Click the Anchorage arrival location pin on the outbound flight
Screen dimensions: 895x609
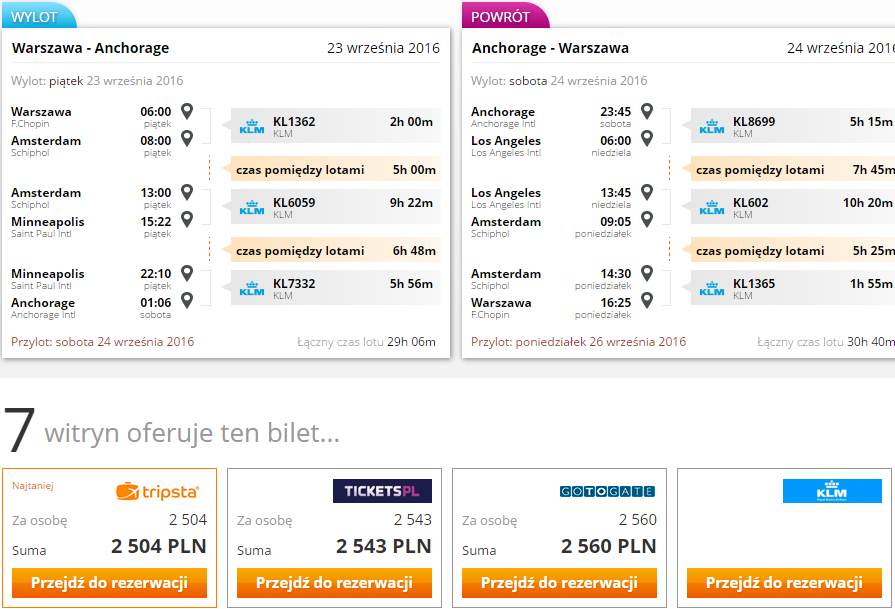point(187,300)
